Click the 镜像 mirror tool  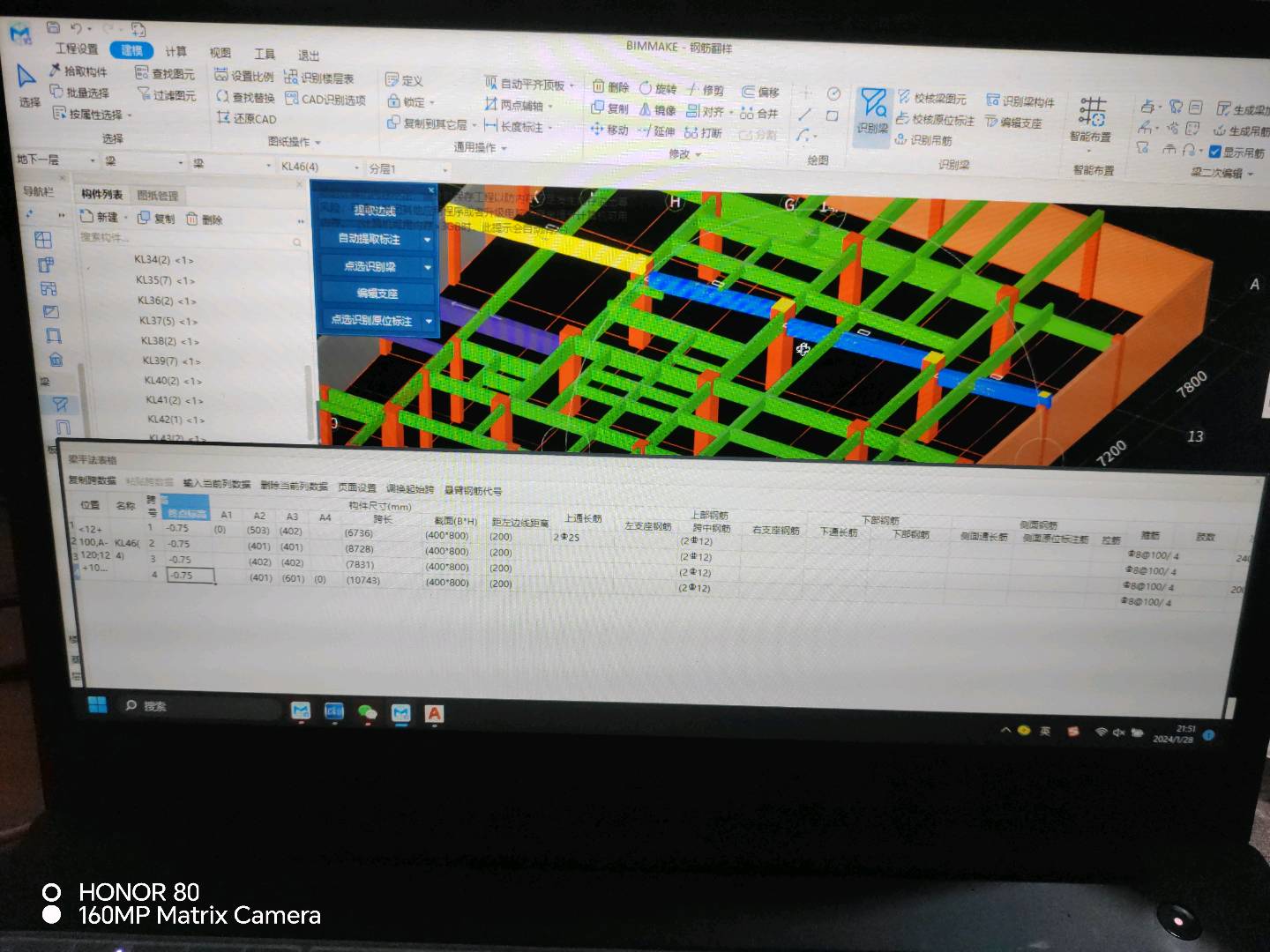657,109
